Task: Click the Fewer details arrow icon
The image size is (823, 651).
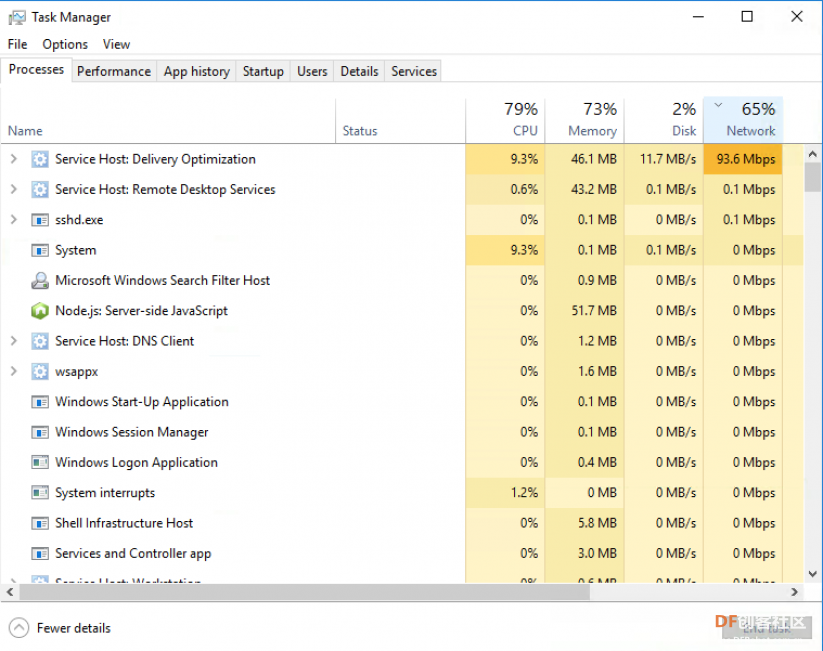Action: (19, 628)
